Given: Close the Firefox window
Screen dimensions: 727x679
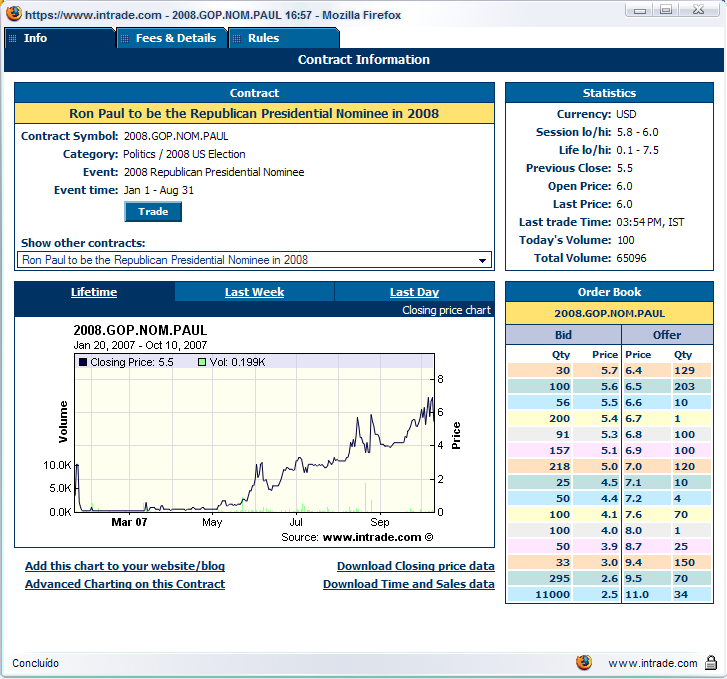Looking at the screenshot, I should 699,10.
